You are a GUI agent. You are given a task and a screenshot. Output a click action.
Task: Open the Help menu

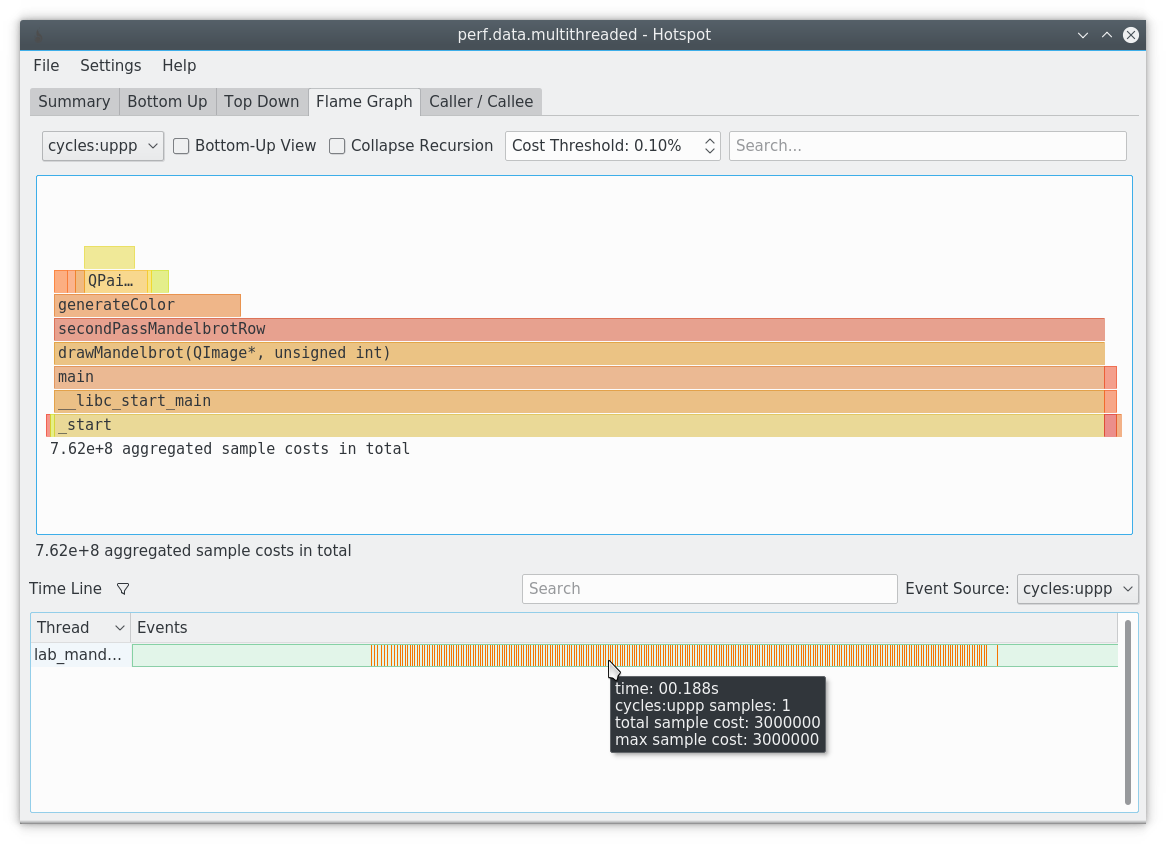pos(179,65)
